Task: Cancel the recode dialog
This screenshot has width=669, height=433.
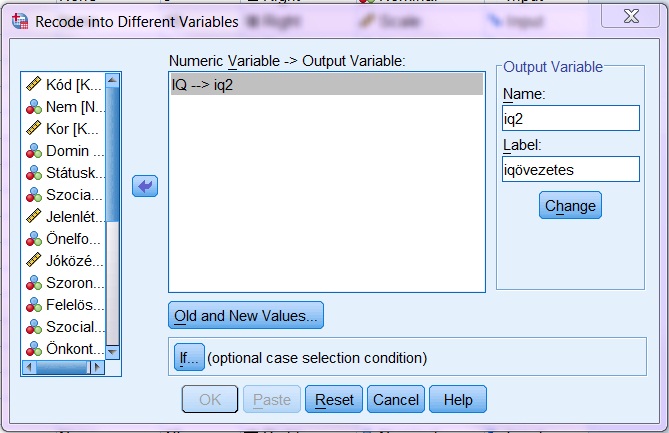Action: click(396, 400)
